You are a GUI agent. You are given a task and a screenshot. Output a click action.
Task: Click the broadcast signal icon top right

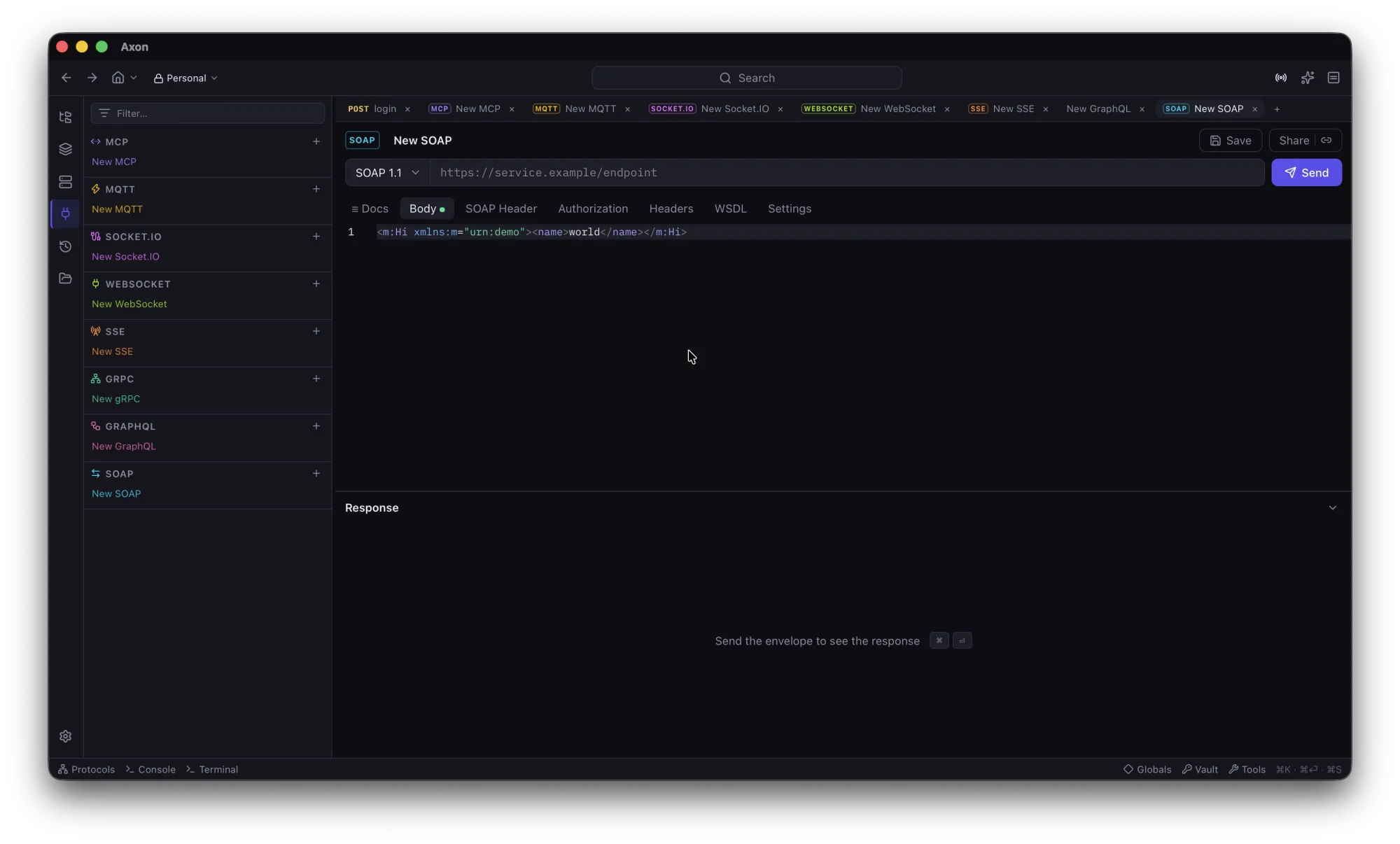tap(1280, 78)
